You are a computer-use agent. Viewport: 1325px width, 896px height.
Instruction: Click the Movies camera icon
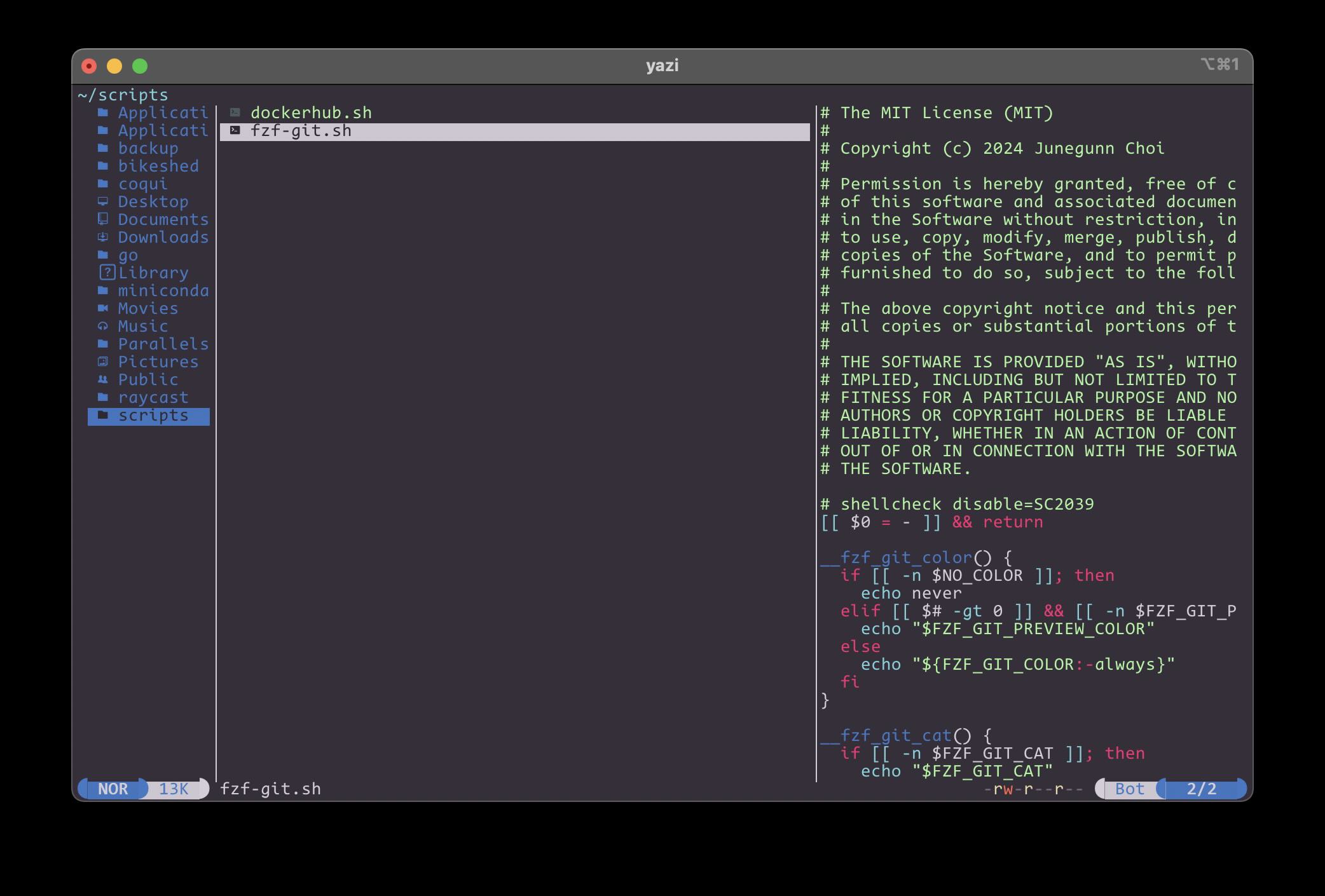[x=103, y=308]
